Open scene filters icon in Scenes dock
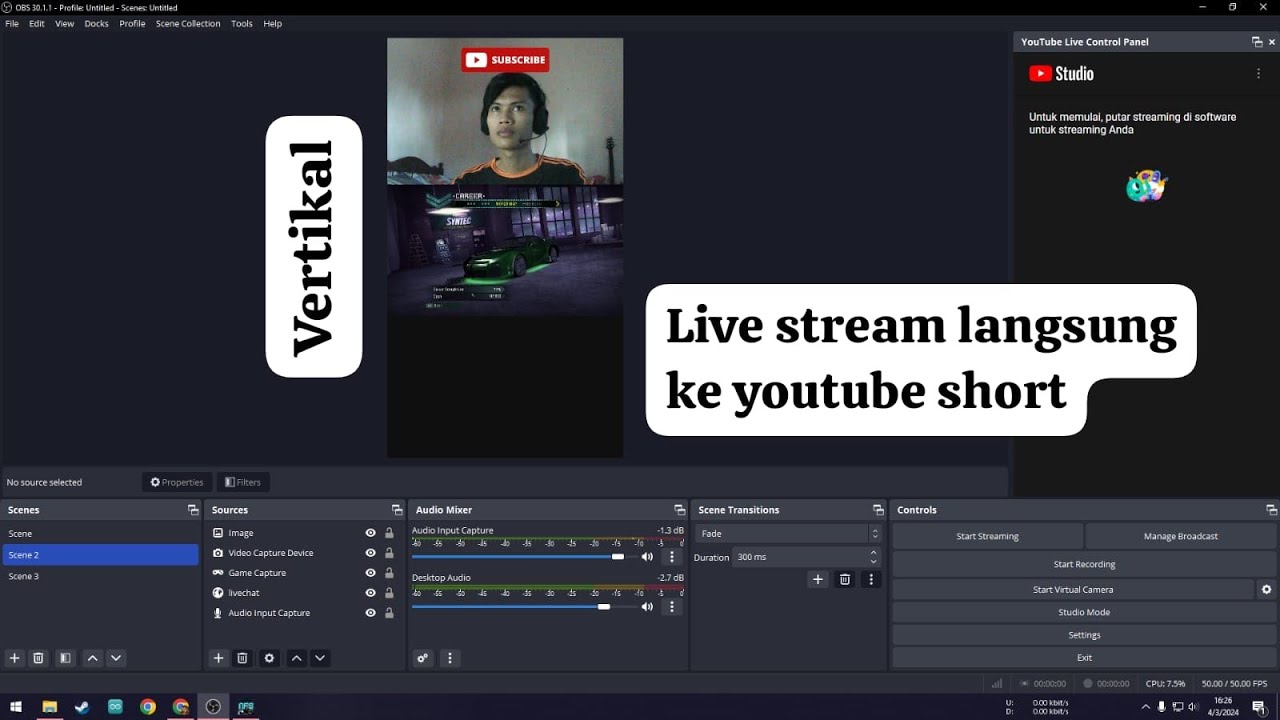The image size is (1280, 720). (65, 658)
